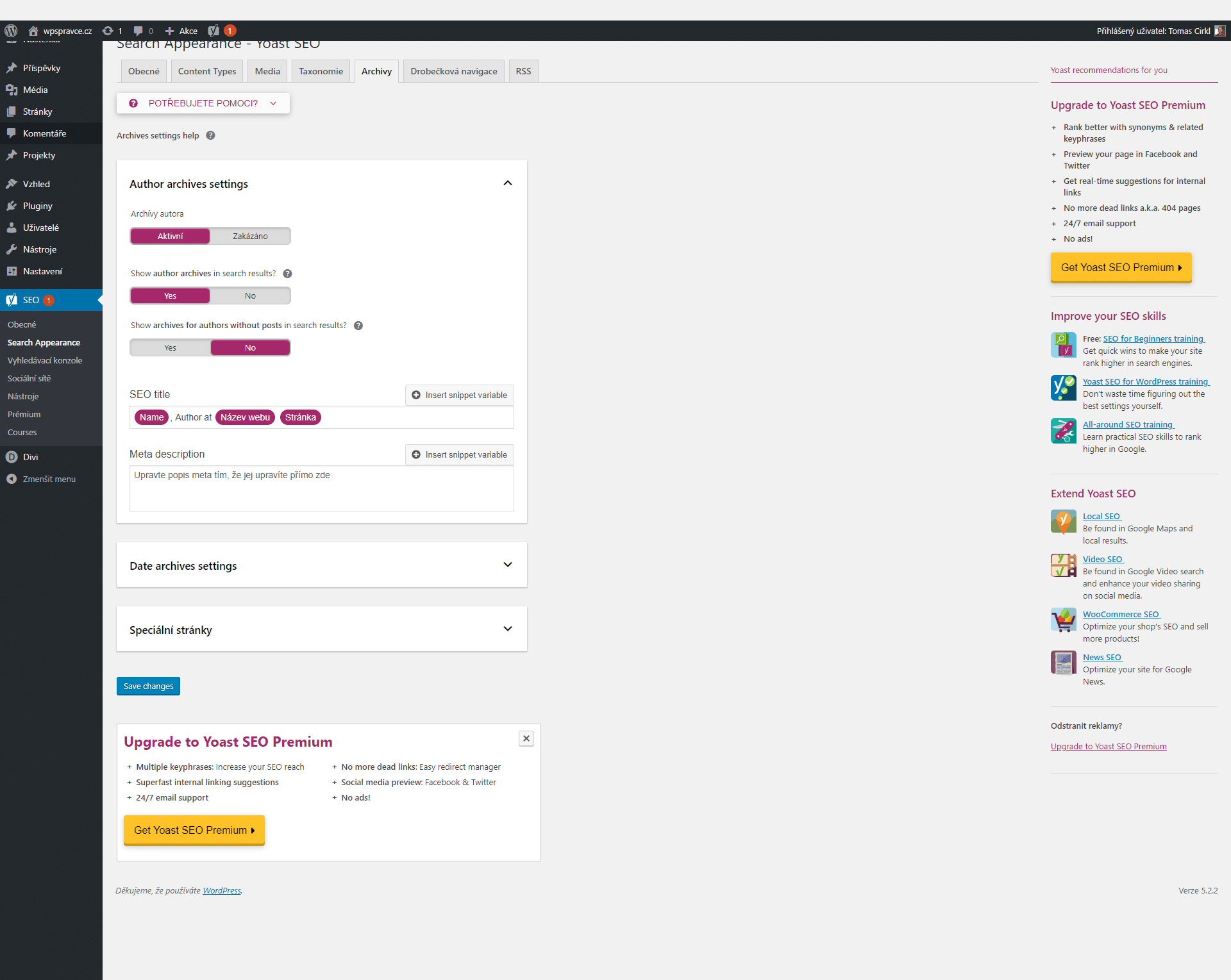Click the Save changes button

148,686
